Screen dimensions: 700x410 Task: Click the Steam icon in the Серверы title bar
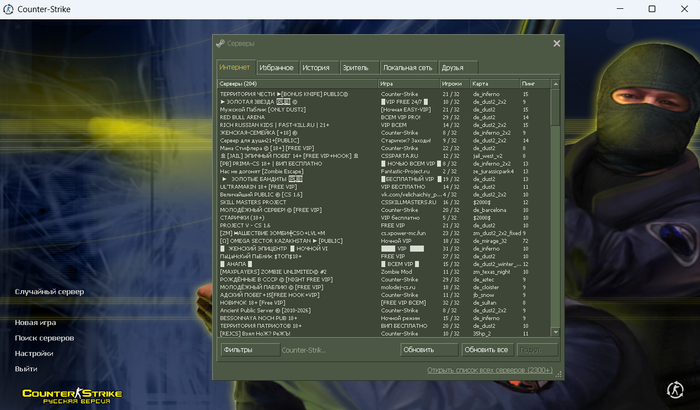[220, 44]
